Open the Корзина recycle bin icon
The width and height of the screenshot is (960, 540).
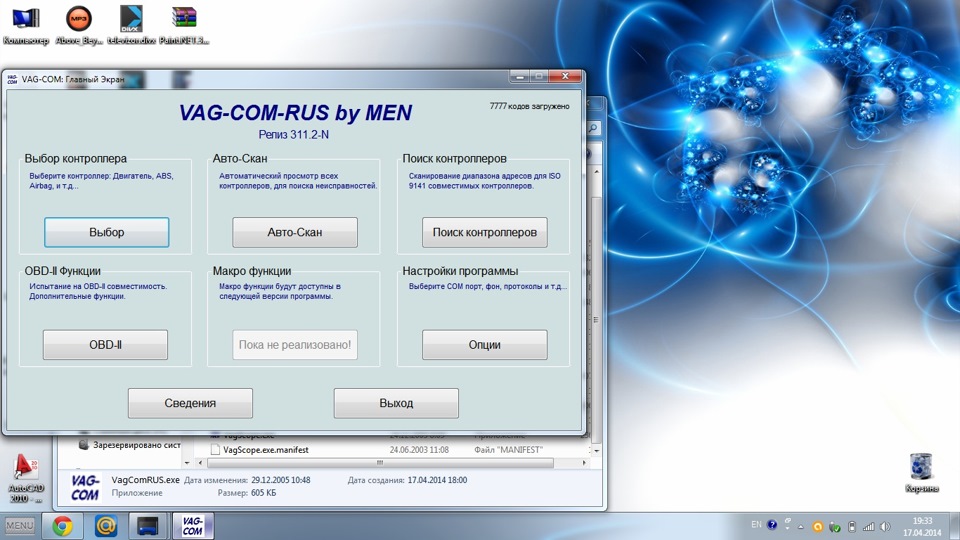point(921,473)
